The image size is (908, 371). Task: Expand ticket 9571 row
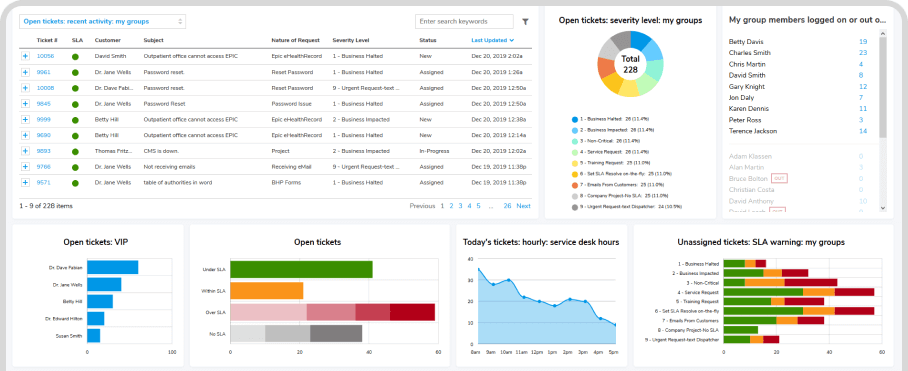[x=25, y=182]
